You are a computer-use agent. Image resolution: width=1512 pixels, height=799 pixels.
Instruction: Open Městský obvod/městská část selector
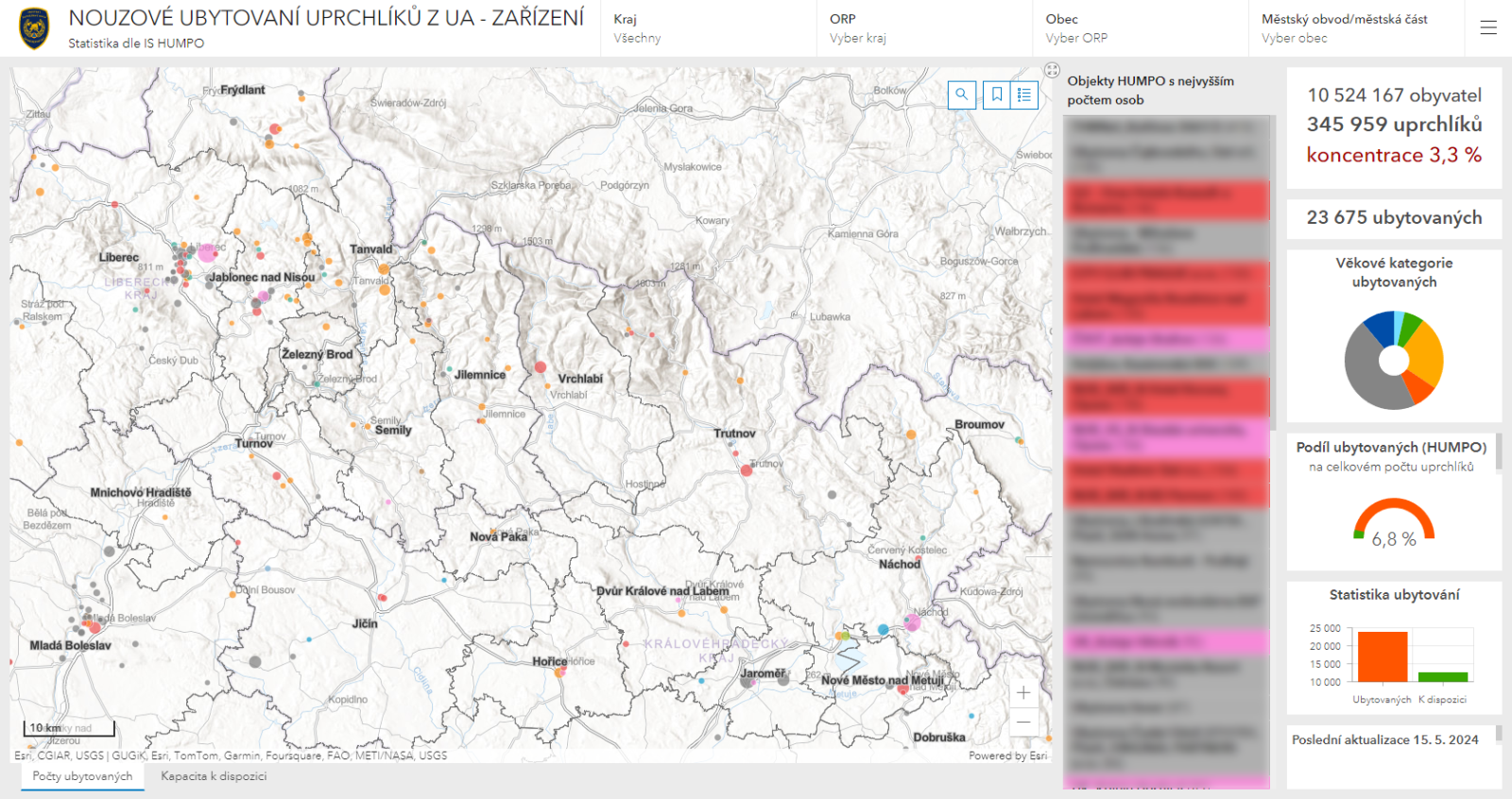tap(1356, 28)
